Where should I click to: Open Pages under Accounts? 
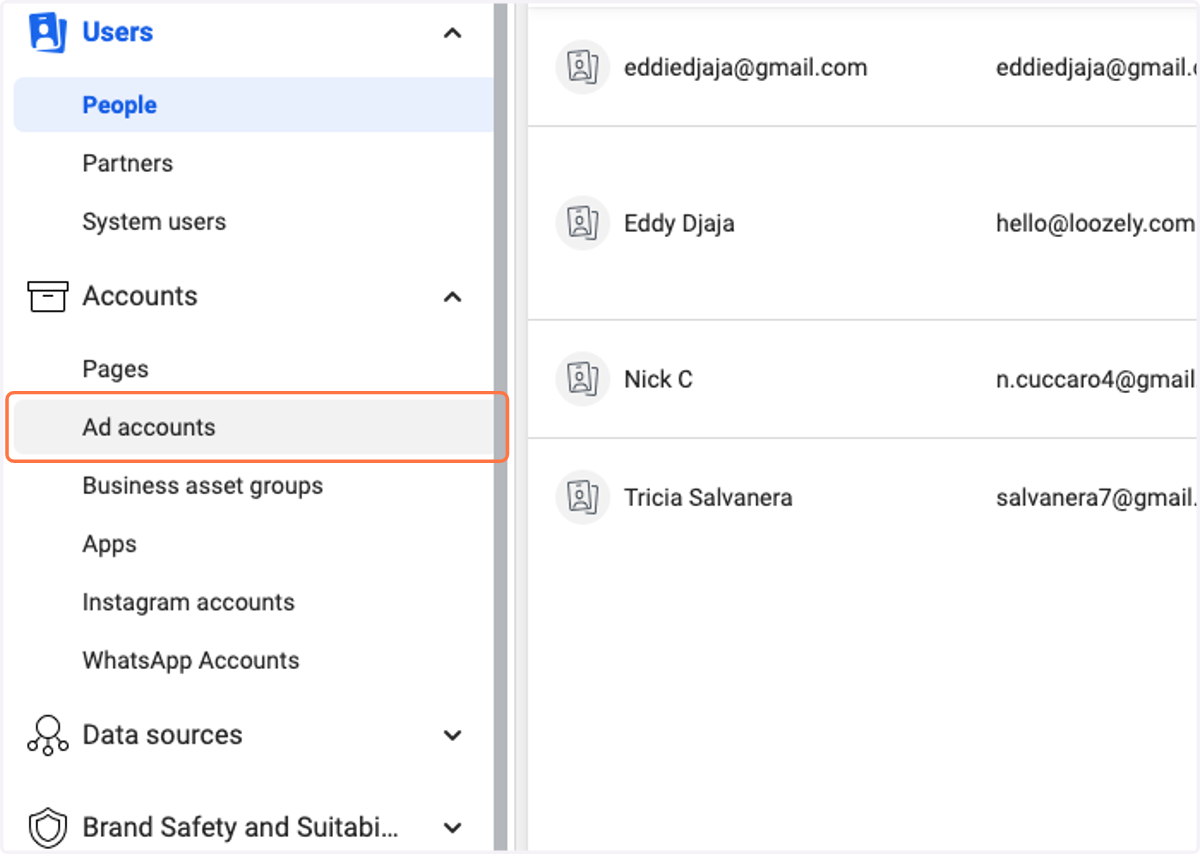point(115,369)
